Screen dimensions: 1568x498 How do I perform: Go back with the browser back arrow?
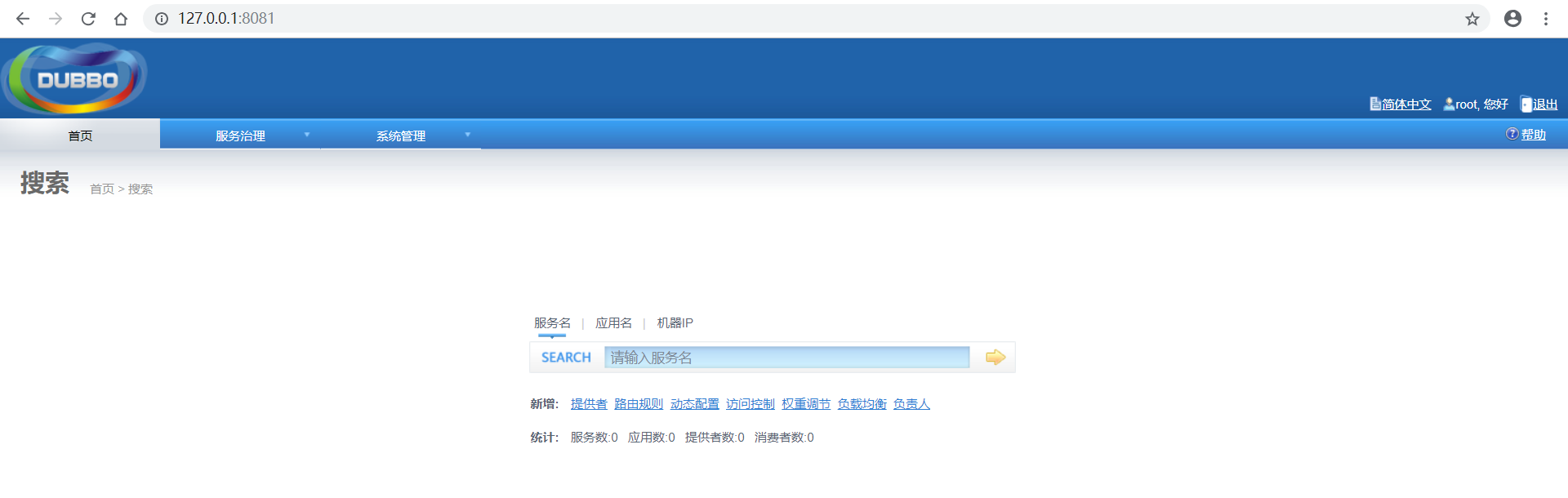23,19
